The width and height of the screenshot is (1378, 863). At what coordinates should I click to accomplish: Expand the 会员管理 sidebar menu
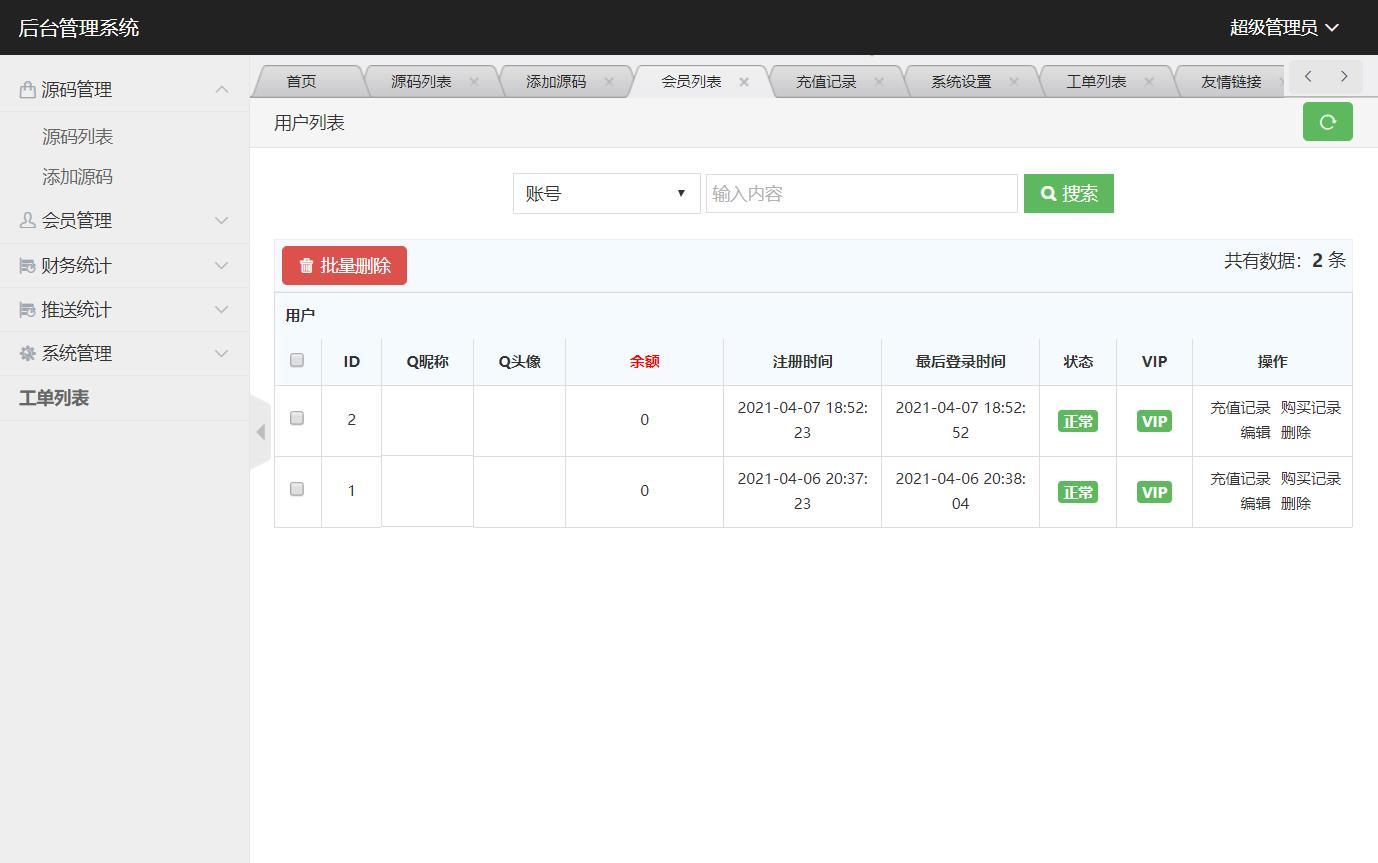(x=124, y=220)
